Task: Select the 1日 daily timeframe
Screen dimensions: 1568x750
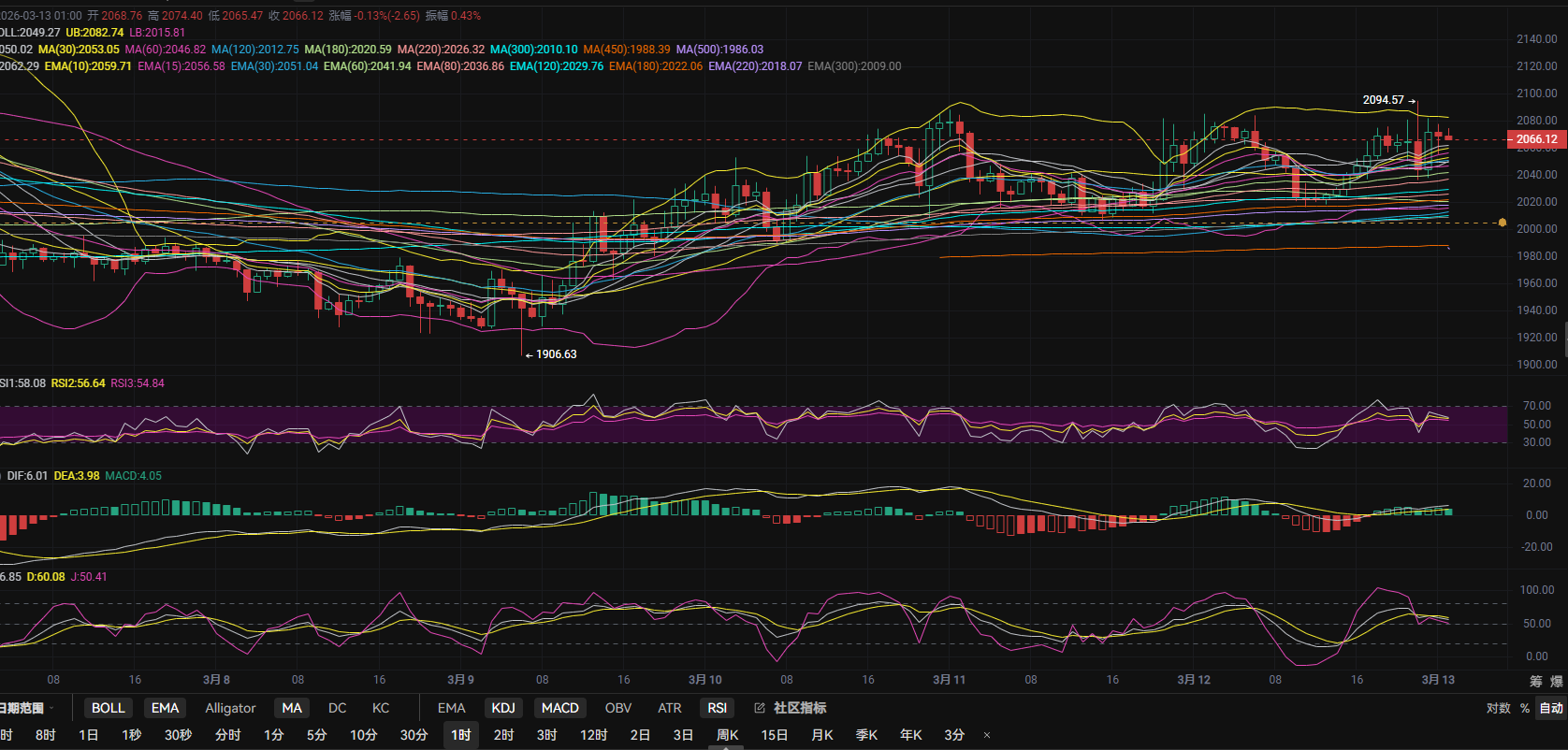Action: click(89, 735)
